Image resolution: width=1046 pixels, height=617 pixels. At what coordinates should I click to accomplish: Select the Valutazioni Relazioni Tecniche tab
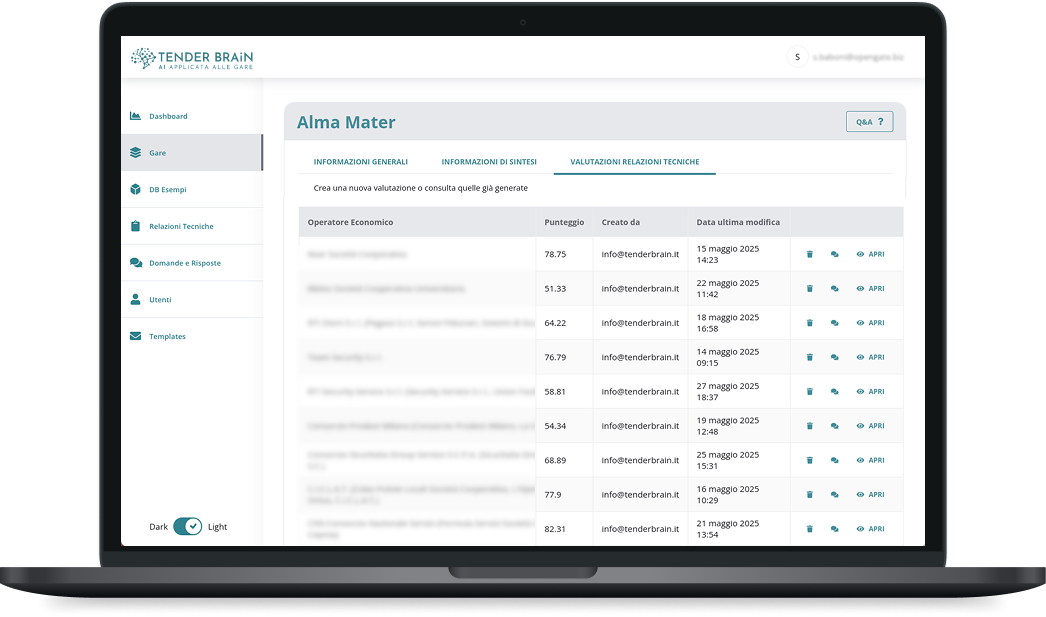pos(634,162)
